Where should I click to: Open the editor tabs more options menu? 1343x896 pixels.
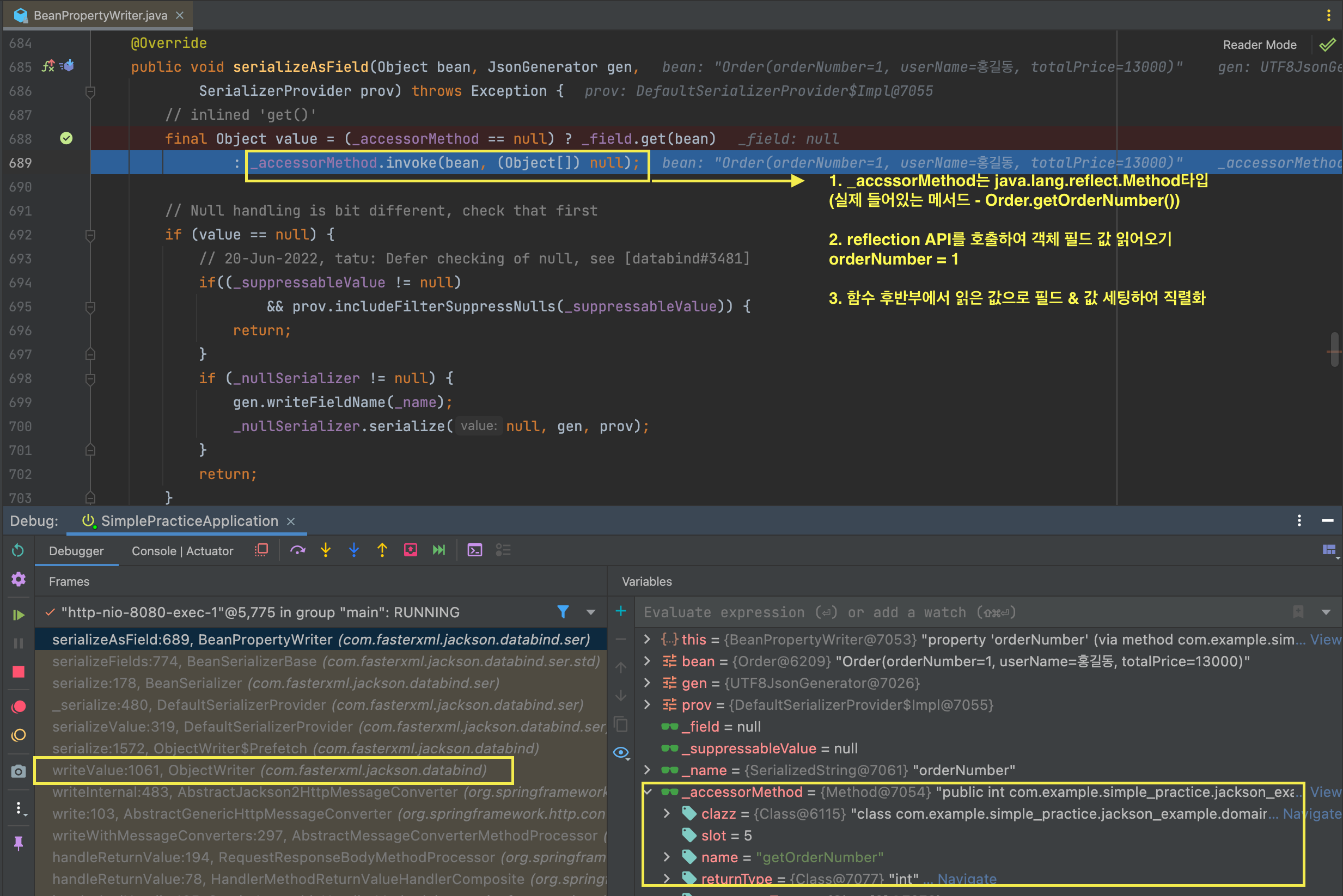click(x=1329, y=15)
